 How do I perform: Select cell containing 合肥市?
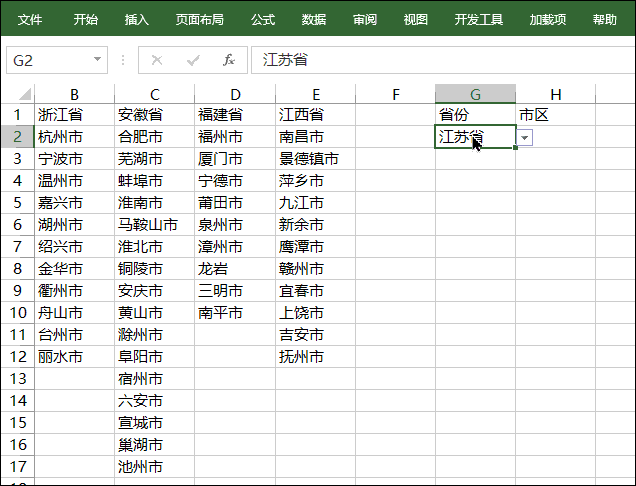(155, 137)
